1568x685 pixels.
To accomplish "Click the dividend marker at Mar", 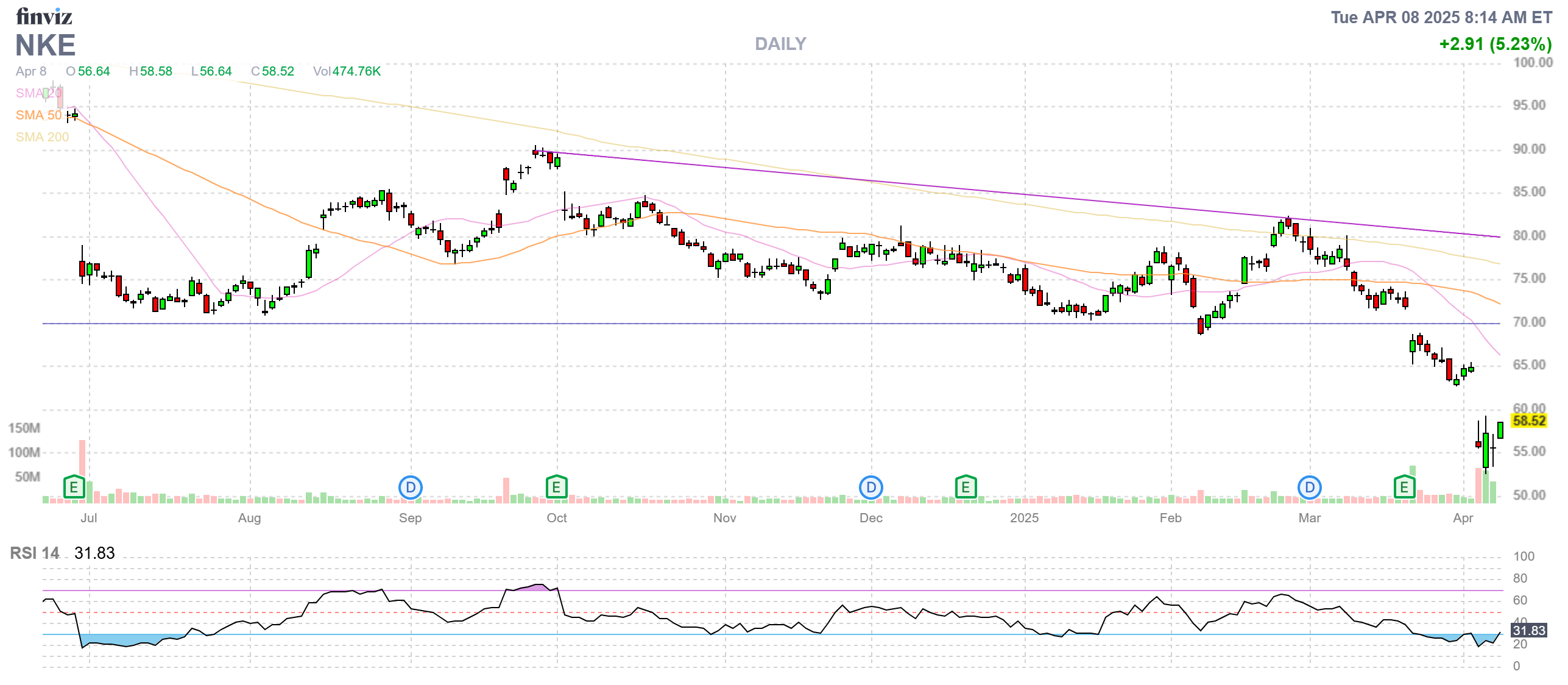I will coord(1309,487).
